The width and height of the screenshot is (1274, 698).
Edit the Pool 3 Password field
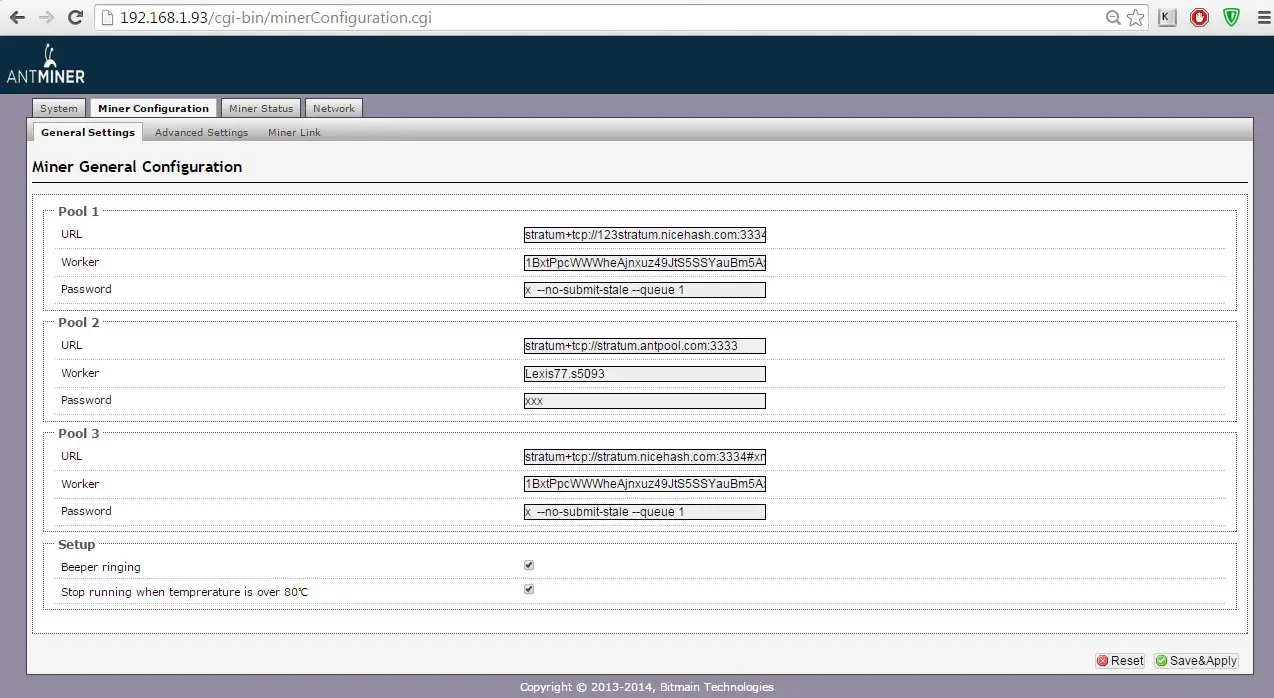click(645, 512)
